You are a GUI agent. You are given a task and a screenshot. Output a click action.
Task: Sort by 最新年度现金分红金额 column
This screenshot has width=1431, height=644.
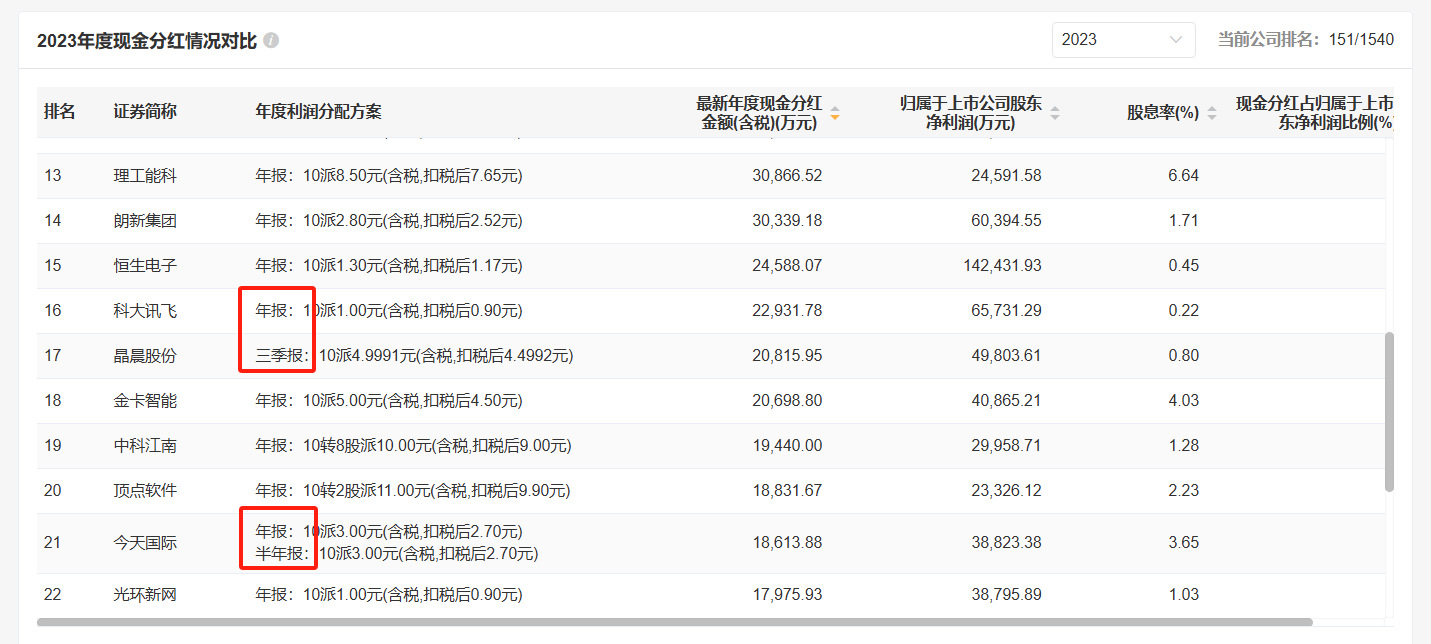click(834, 113)
